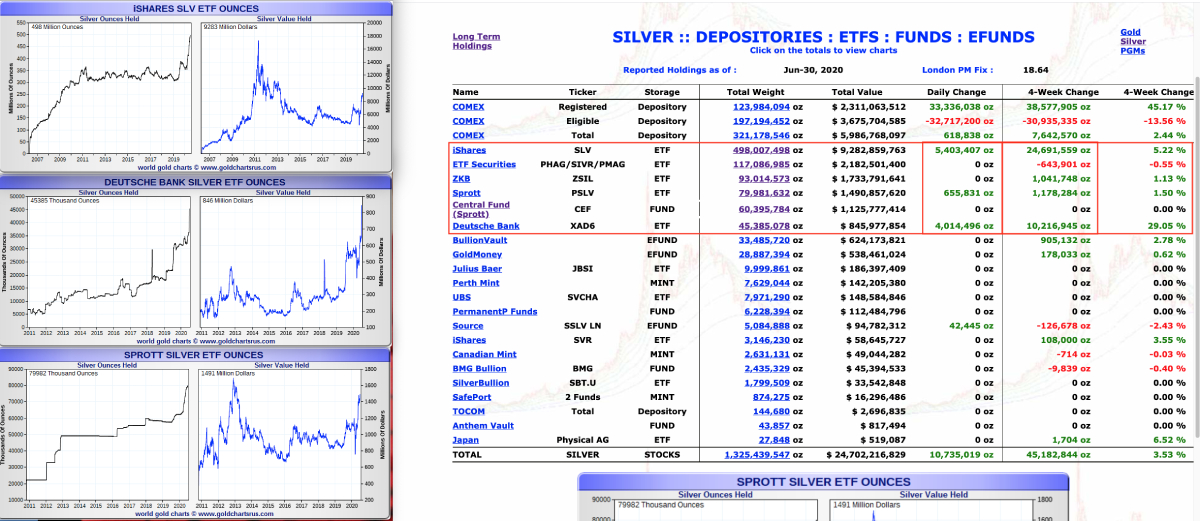1200x521 pixels.
Task: View chart for Deutsche Bank 45,385,078 oz
Action: (x=764, y=226)
